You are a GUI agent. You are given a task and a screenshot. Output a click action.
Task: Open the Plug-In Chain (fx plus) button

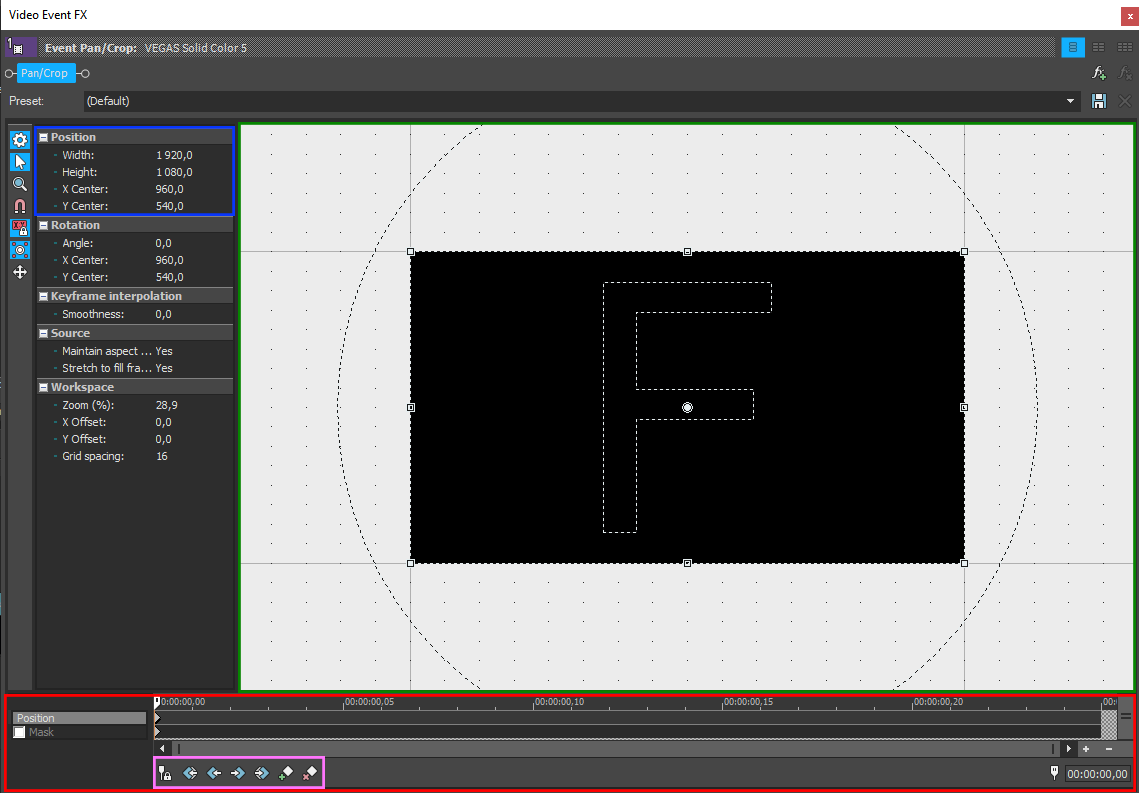1099,73
